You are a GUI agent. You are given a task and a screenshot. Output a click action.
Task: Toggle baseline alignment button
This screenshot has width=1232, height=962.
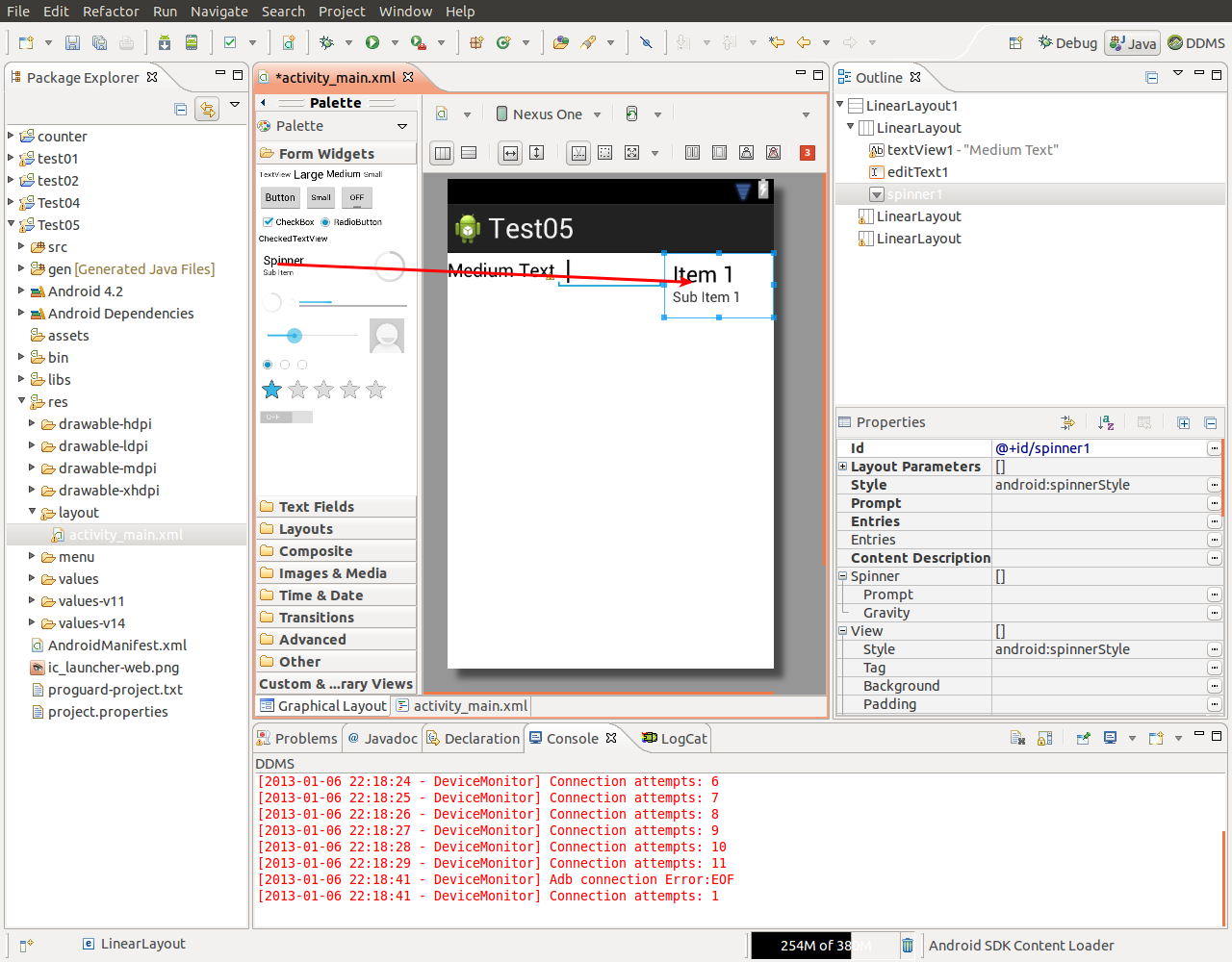(x=578, y=152)
